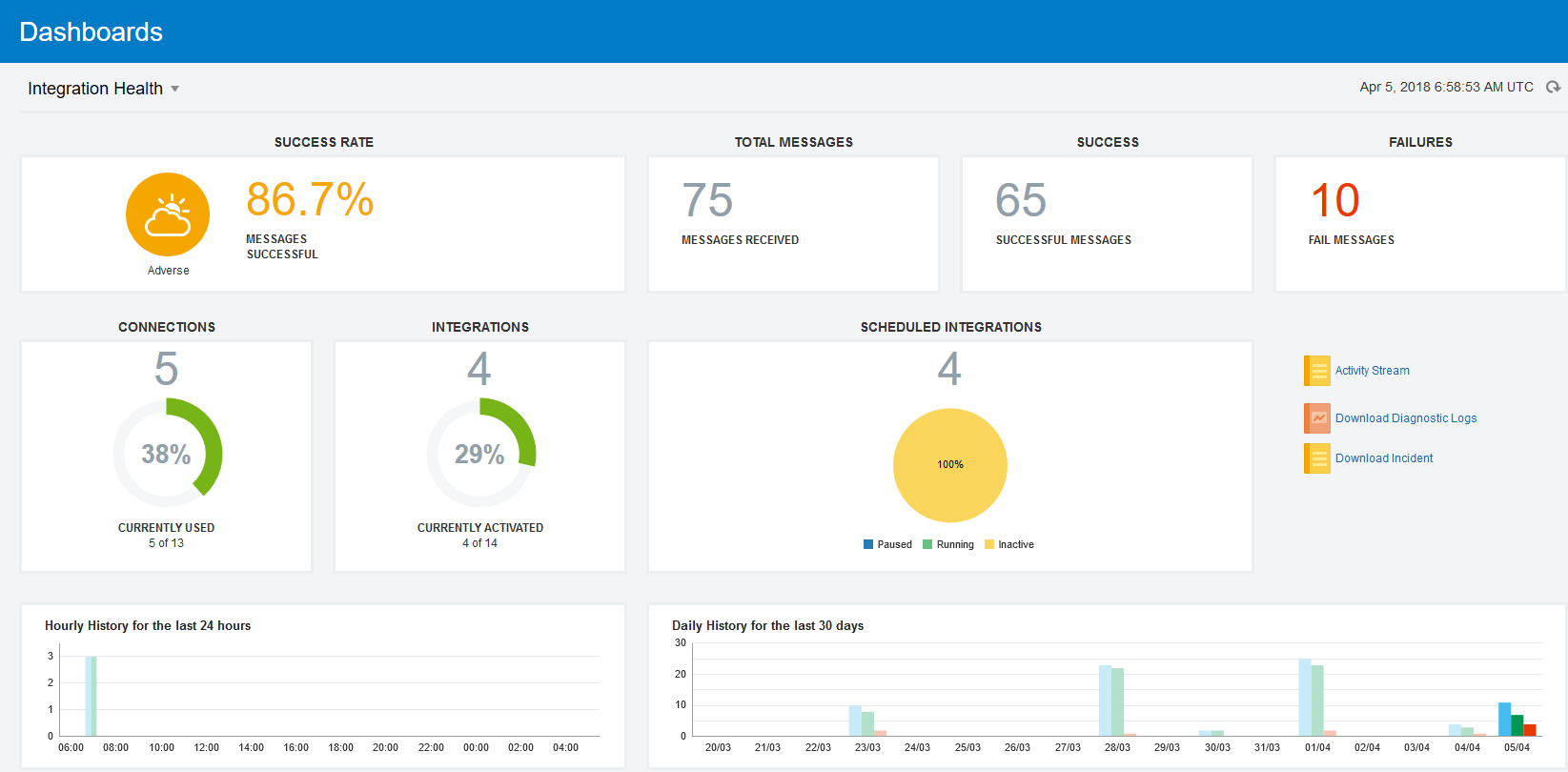
Task: Click the 75 messages received count
Action: click(x=707, y=200)
